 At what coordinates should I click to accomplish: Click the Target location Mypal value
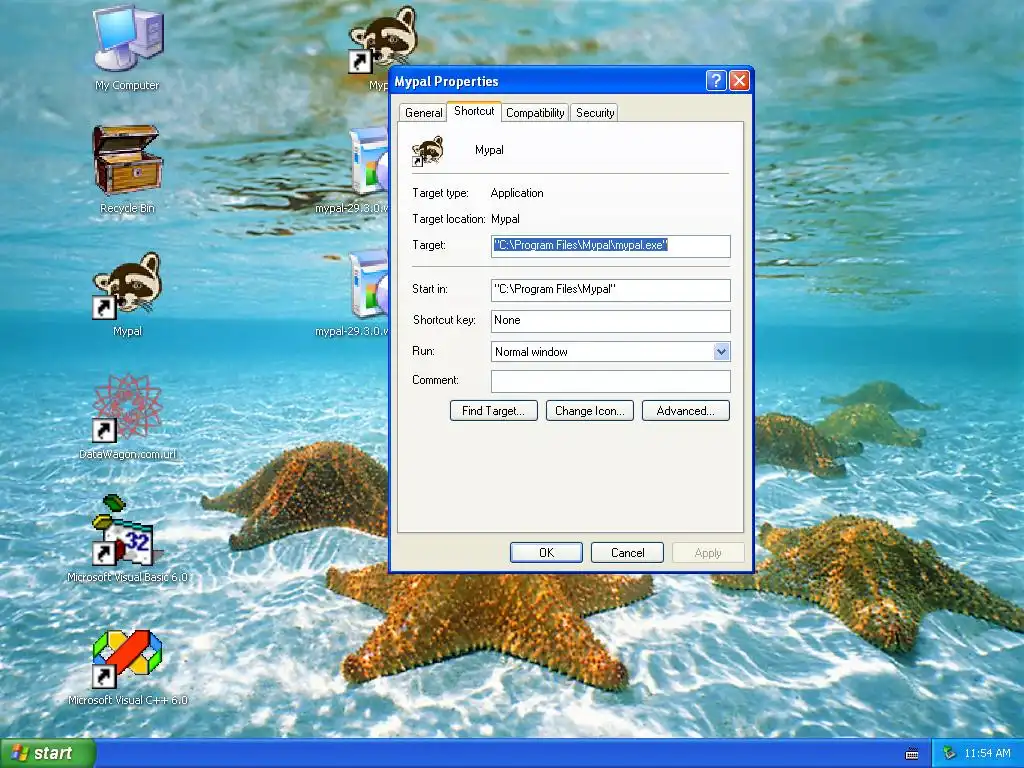point(505,219)
